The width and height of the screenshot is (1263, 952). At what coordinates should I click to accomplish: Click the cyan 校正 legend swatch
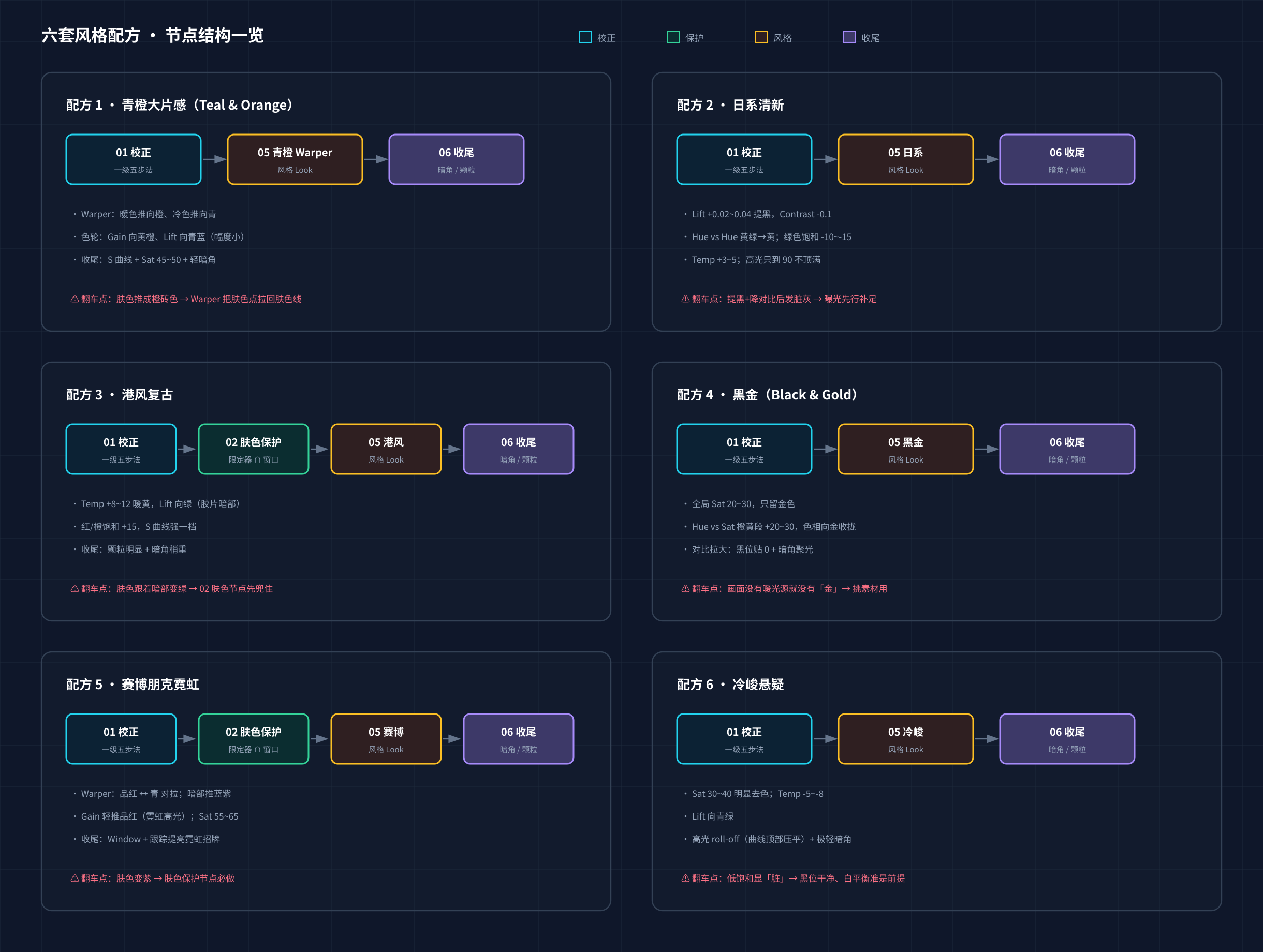[x=585, y=37]
